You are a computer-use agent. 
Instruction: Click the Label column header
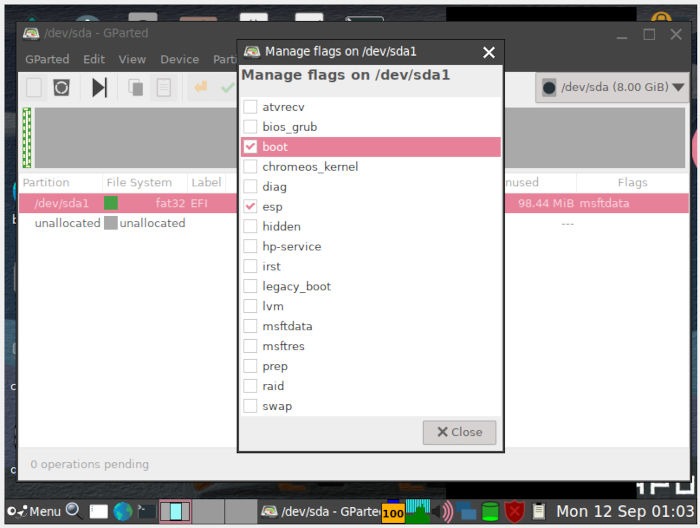(206, 183)
